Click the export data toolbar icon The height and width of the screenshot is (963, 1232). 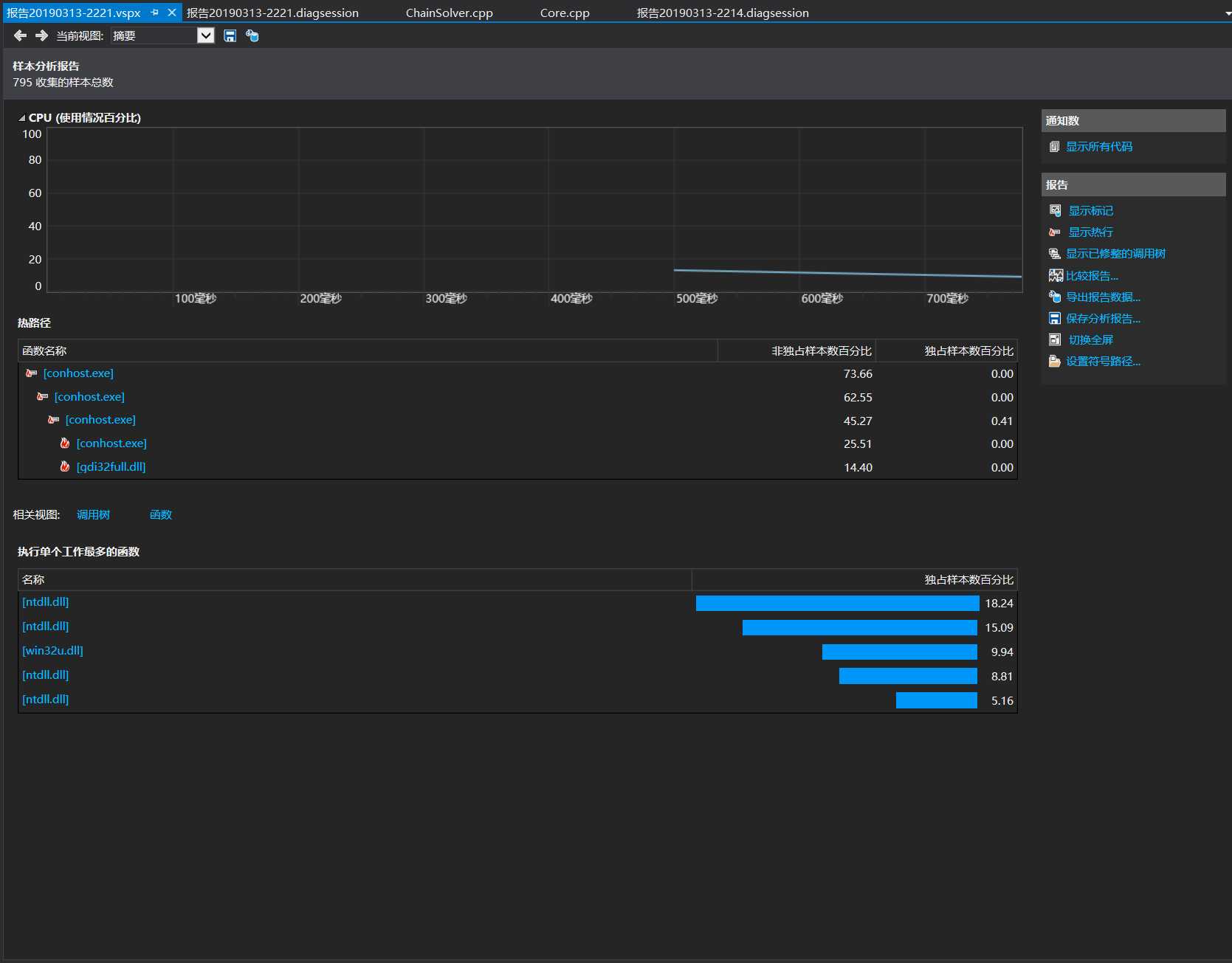pos(252,35)
